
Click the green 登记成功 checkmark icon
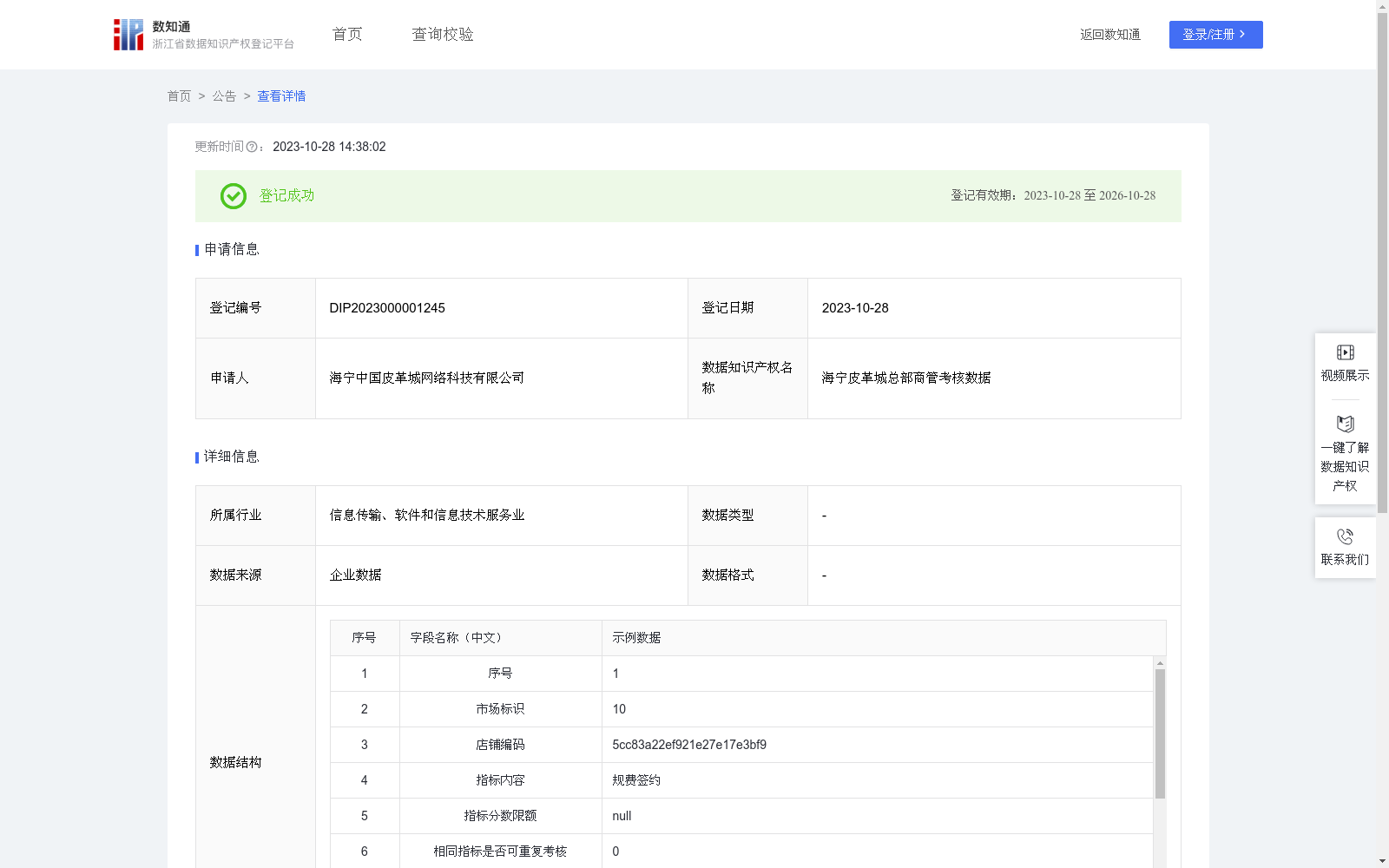click(233, 196)
